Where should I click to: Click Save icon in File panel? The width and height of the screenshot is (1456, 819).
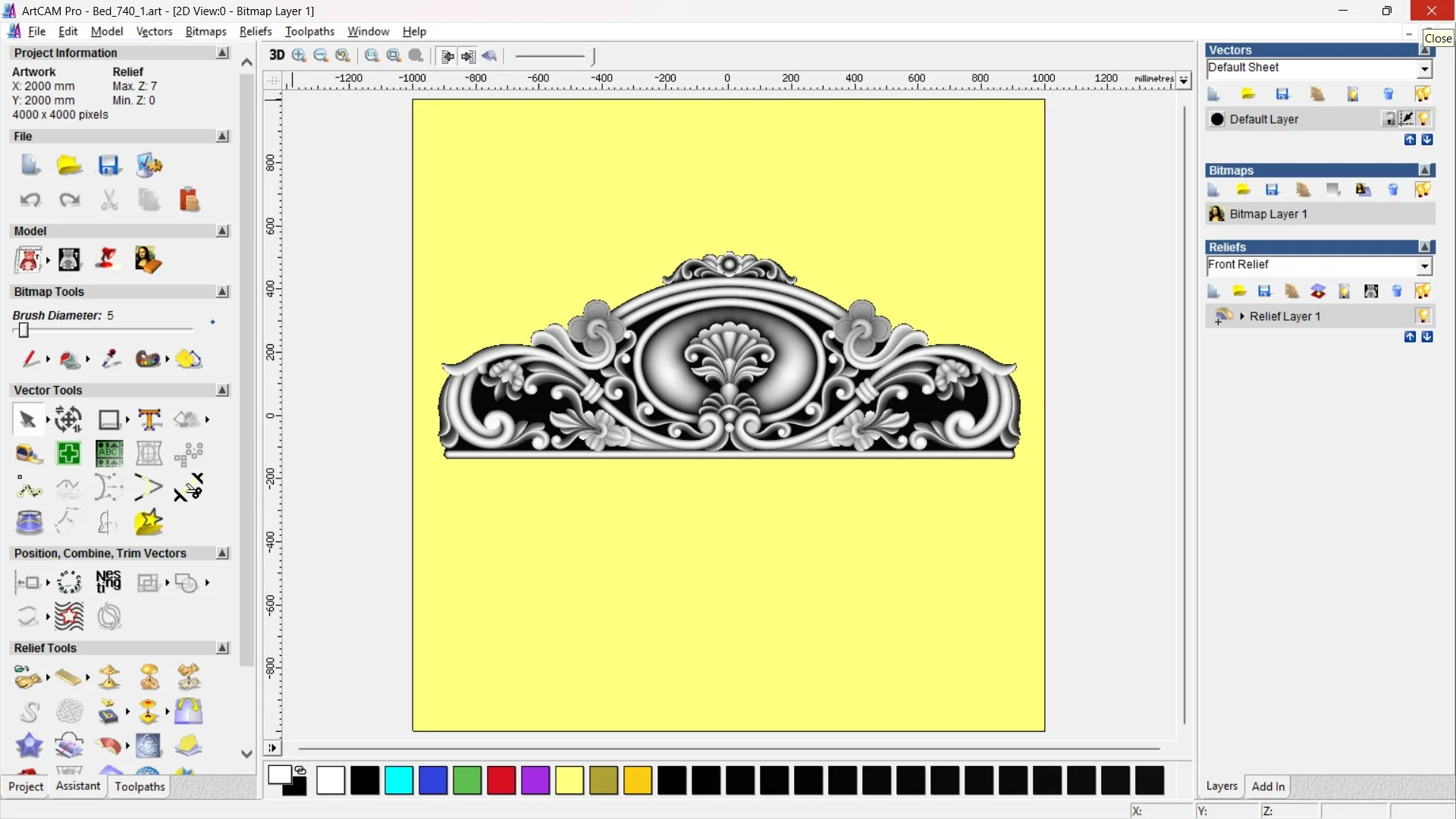(x=108, y=165)
